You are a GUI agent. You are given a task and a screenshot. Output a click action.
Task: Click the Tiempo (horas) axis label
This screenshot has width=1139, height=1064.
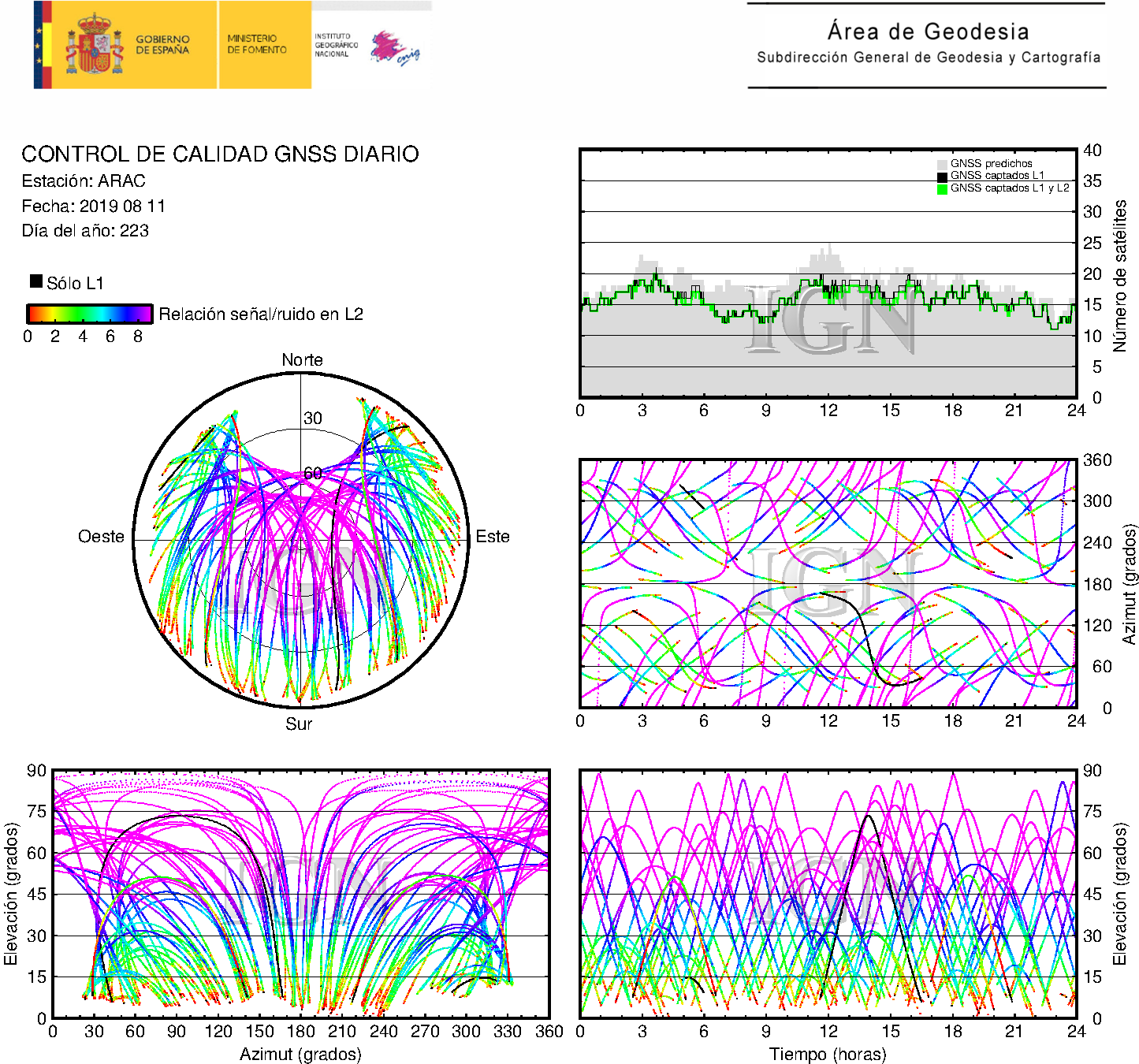(828, 1054)
